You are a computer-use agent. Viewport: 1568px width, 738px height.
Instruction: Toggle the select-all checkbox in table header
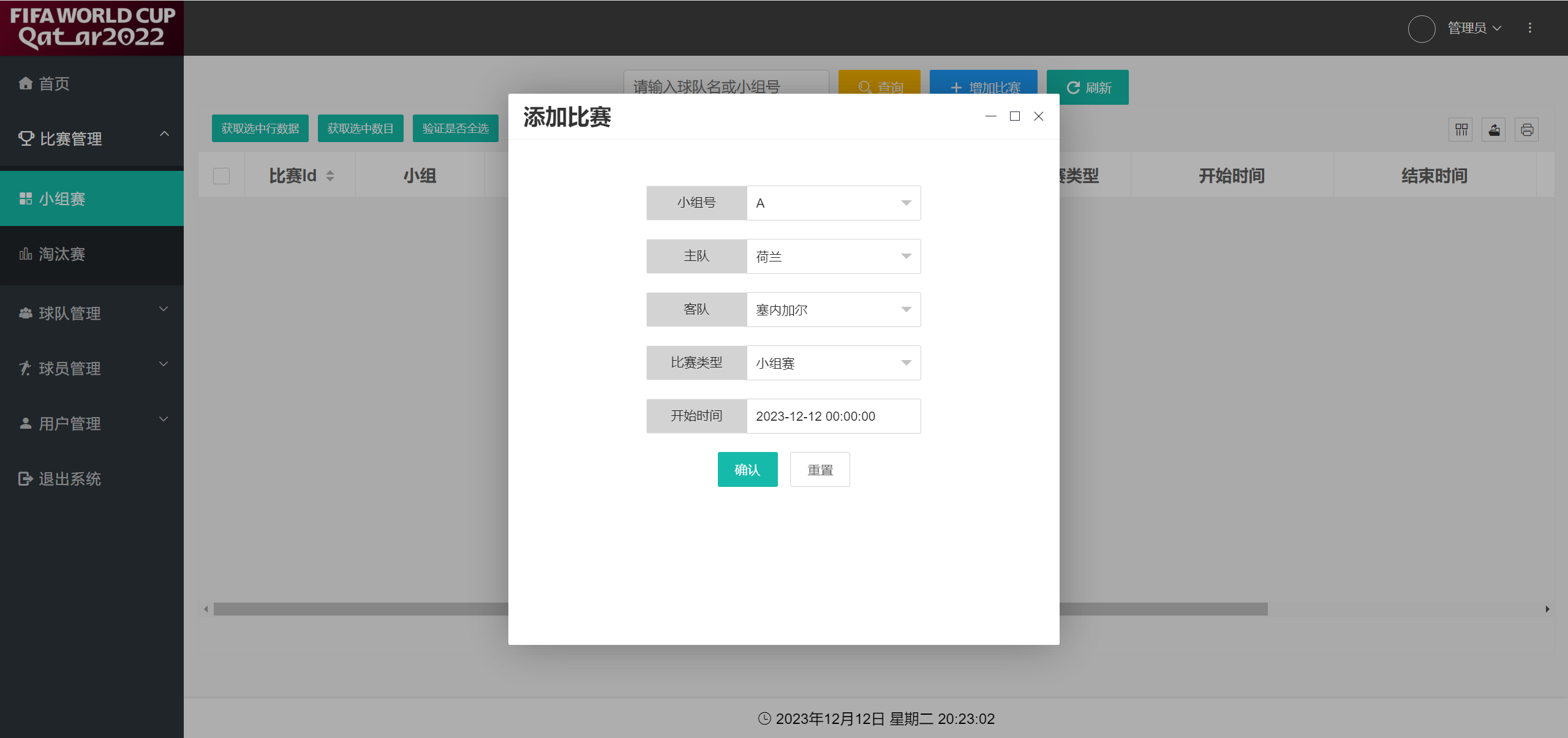[221, 176]
